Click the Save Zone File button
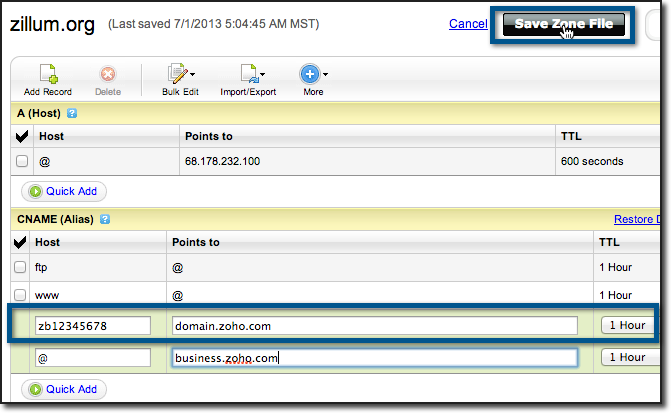The height and width of the screenshot is (414, 672). tap(564, 24)
